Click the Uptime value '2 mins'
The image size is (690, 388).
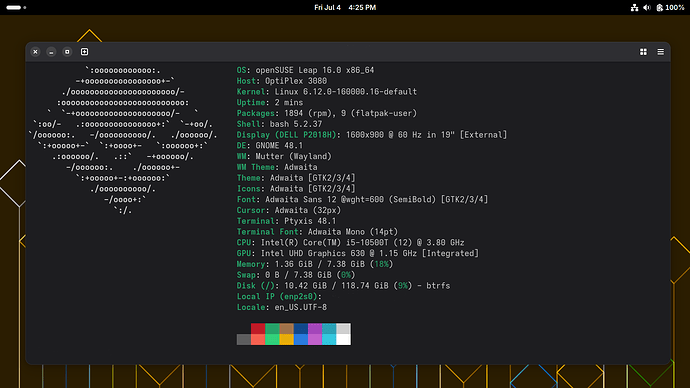(x=289, y=102)
